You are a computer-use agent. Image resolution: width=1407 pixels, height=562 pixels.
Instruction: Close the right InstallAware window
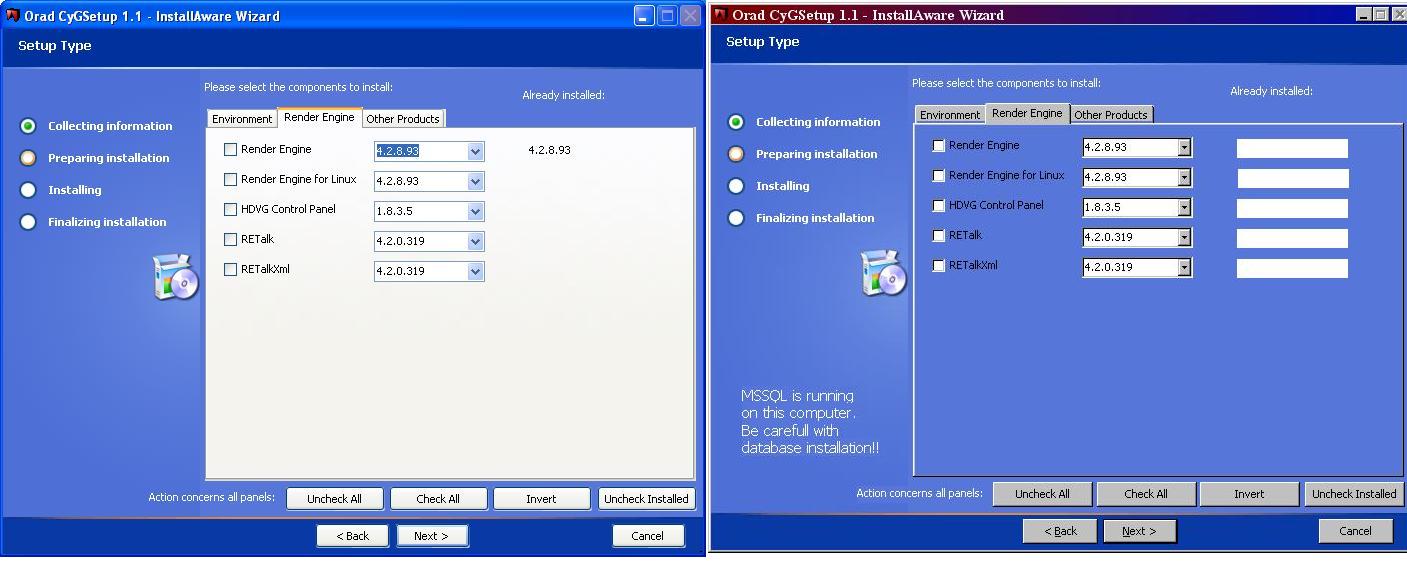coord(1397,14)
